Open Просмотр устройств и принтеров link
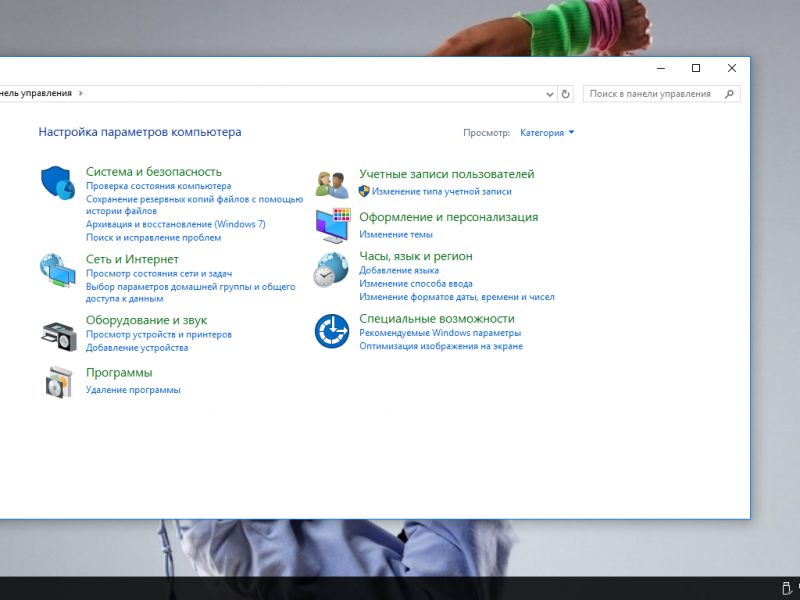Image resolution: width=800 pixels, height=600 pixels. coord(159,335)
